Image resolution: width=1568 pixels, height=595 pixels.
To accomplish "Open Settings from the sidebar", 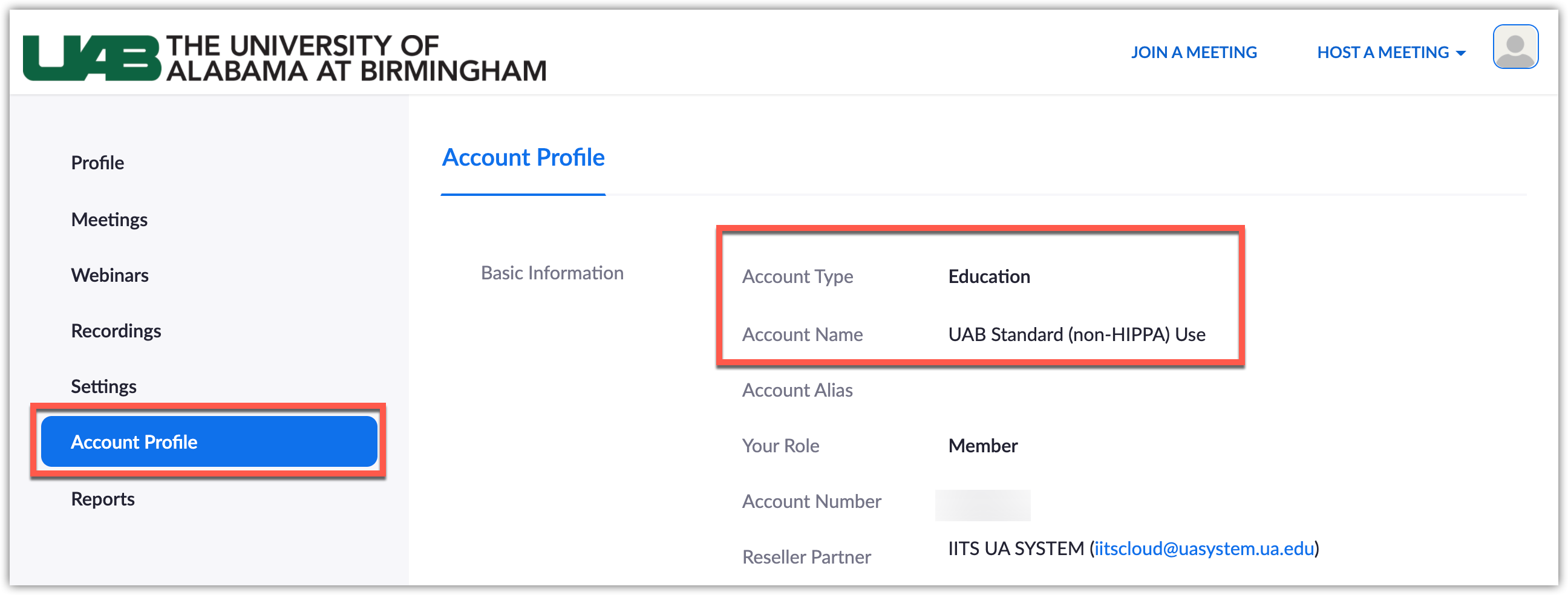I will (x=103, y=387).
